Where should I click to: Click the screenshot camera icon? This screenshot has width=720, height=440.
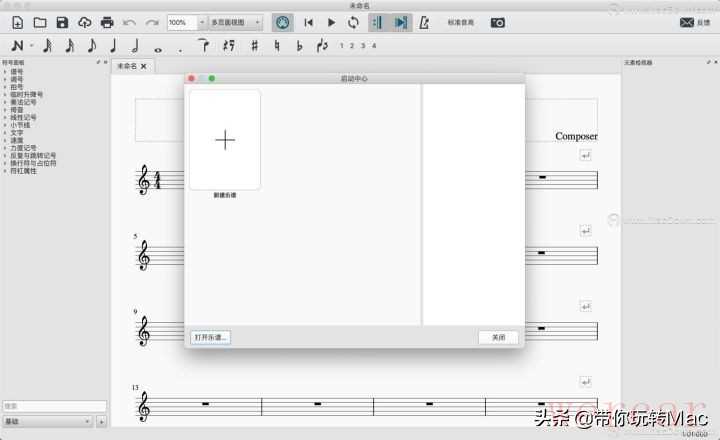pos(497,22)
